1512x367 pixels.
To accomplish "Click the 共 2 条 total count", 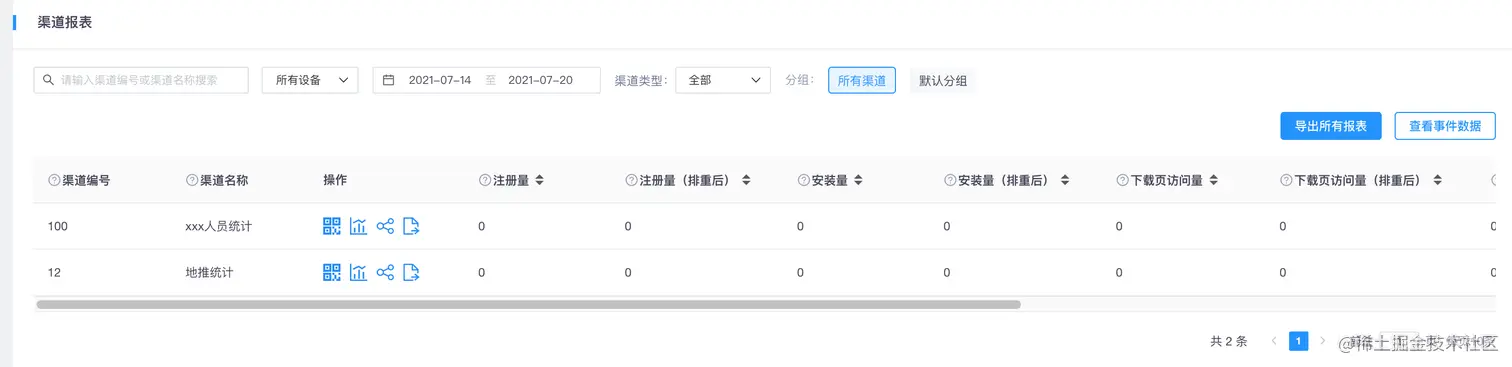I will (x=1229, y=341).
